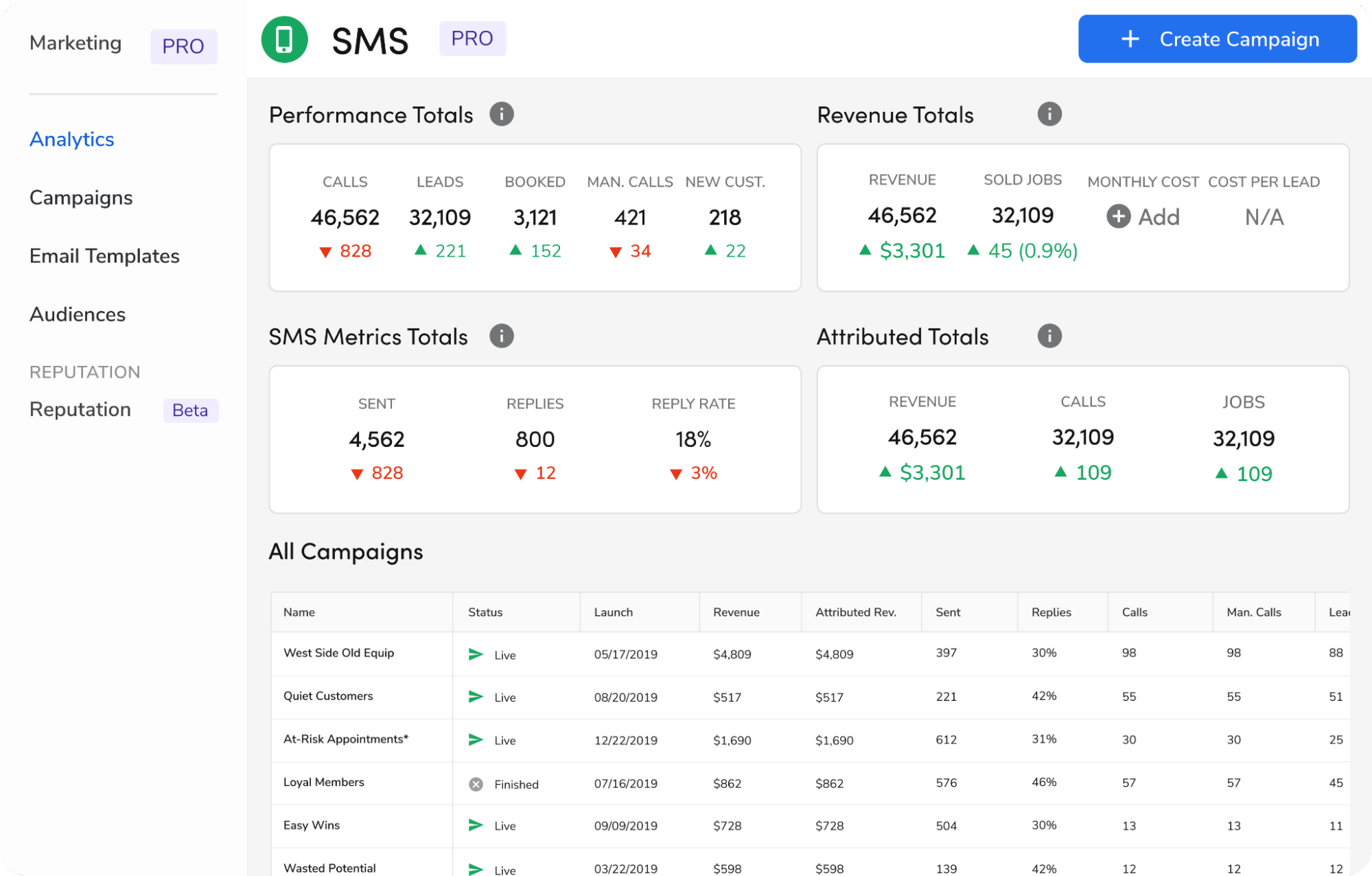
Task: Click the PRO badge next to SMS
Action: click(472, 38)
